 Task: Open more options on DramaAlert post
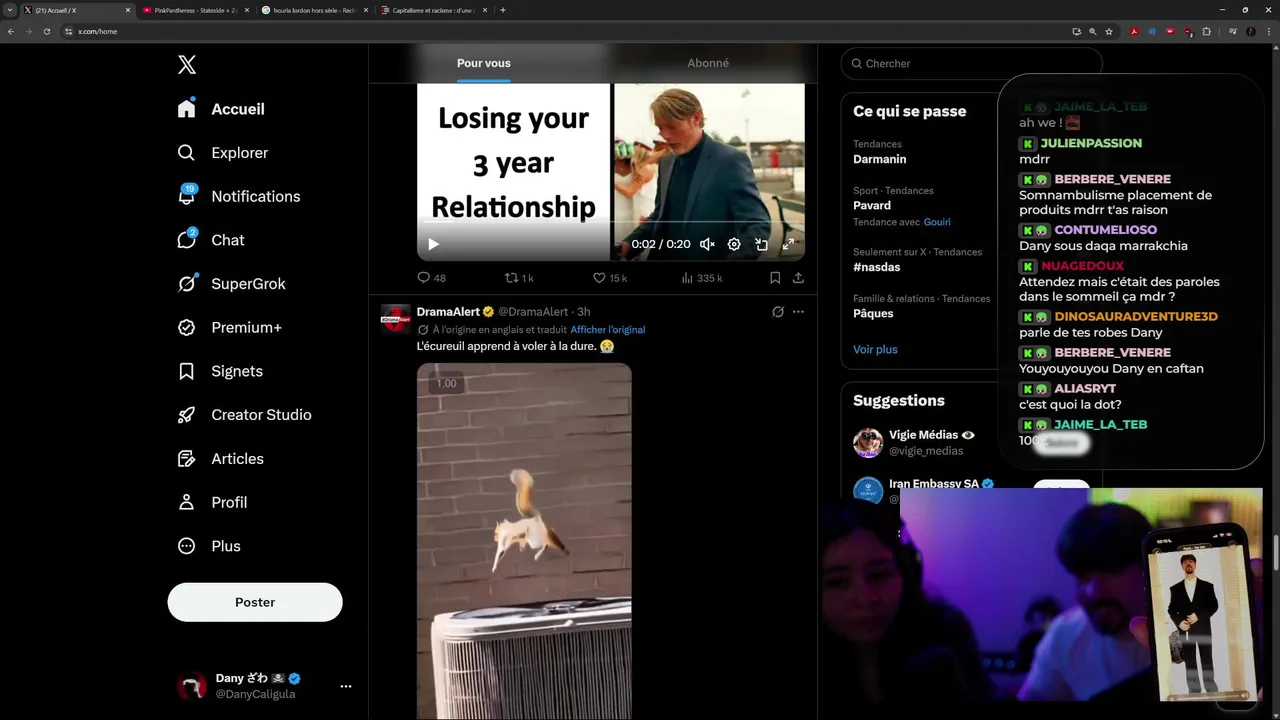click(x=798, y=312)
